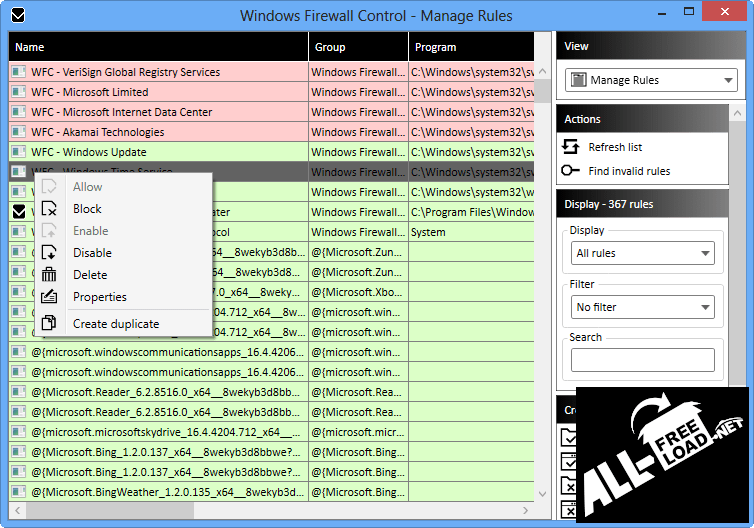Click the rule icon beside WFC - VeriSign
The image size is (754, 528).
click(x=18, y=72)
